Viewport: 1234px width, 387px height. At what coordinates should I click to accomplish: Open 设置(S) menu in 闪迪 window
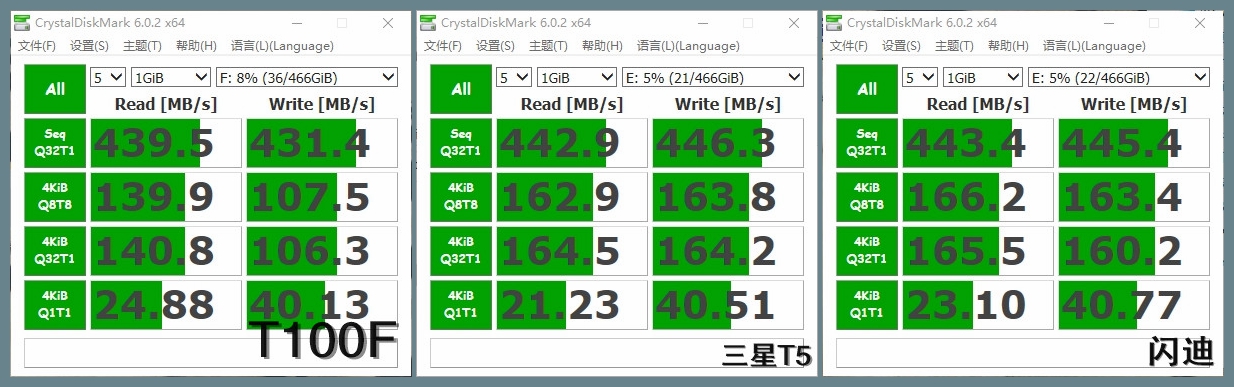[x=901, y=46]
